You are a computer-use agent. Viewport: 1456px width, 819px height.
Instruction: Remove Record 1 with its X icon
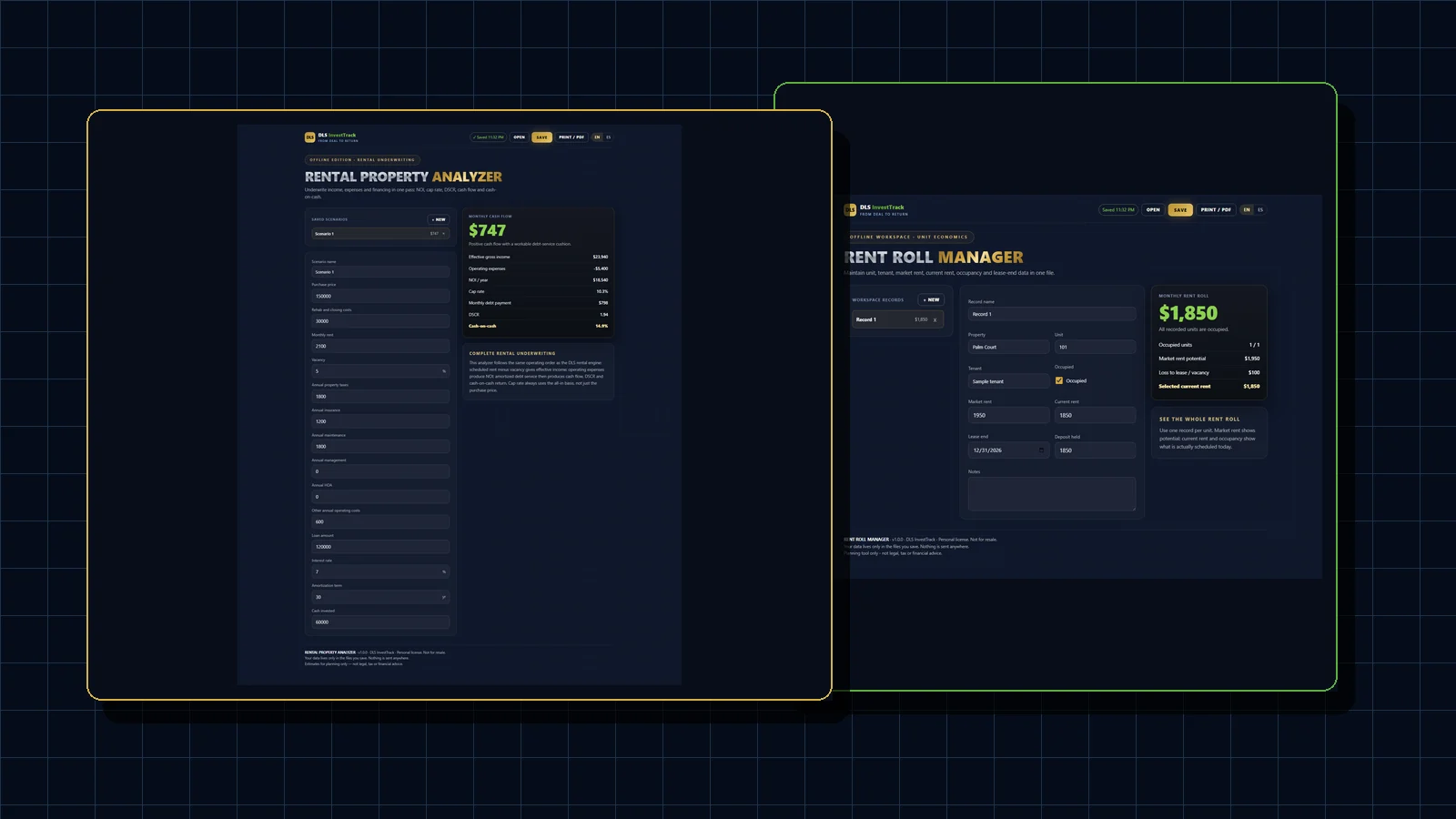tap(935, 319)
